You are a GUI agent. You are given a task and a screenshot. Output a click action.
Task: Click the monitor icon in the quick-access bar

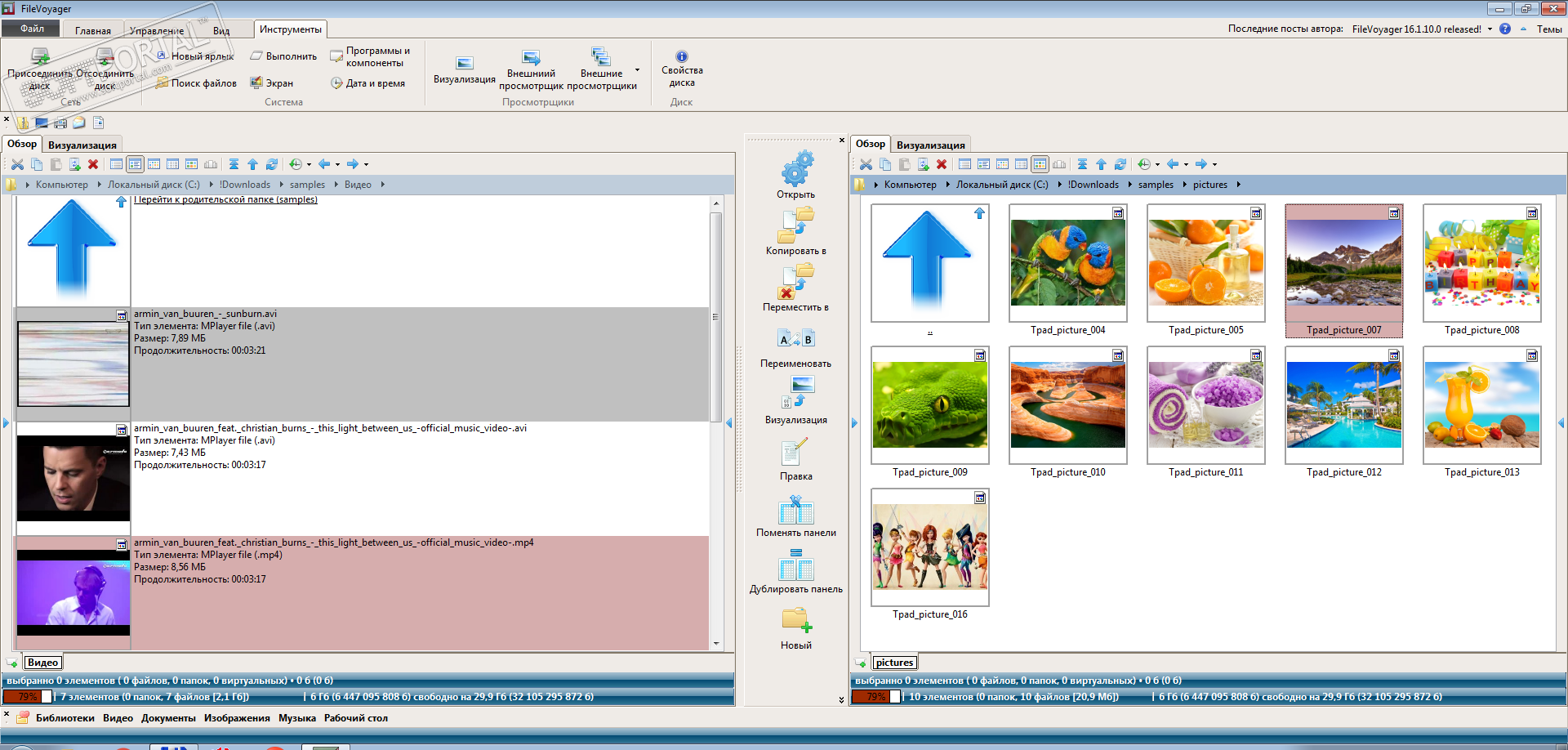42,123
